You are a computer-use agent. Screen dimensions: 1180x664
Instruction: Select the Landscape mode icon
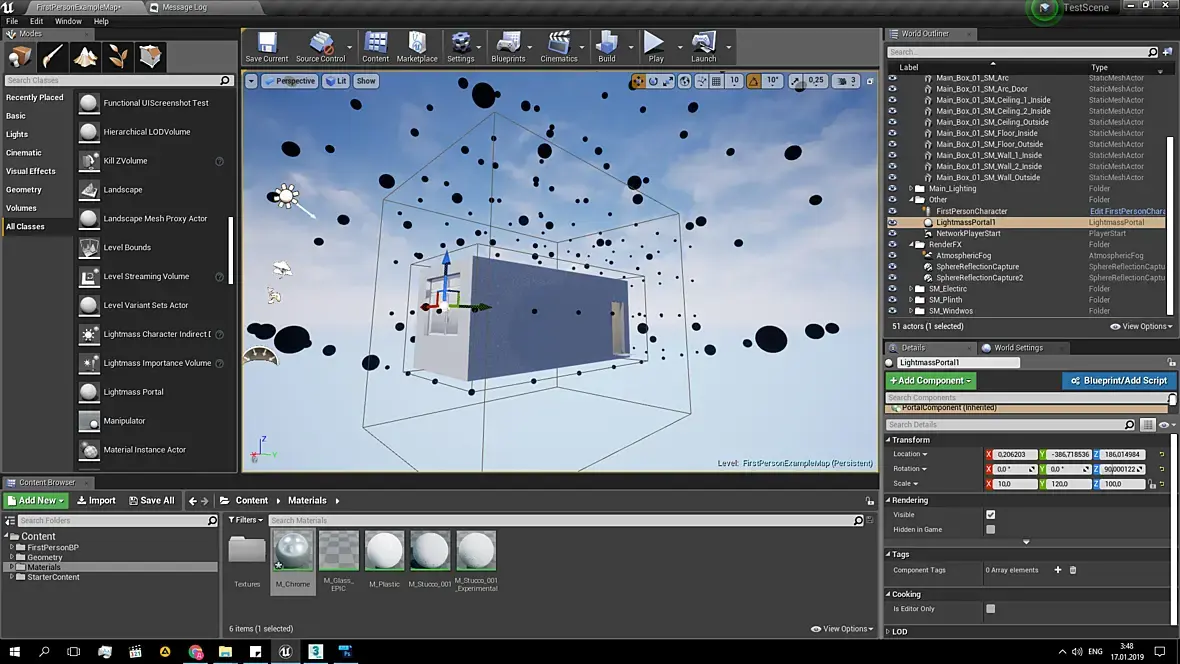pyautogui.click(x=85, y=56)
